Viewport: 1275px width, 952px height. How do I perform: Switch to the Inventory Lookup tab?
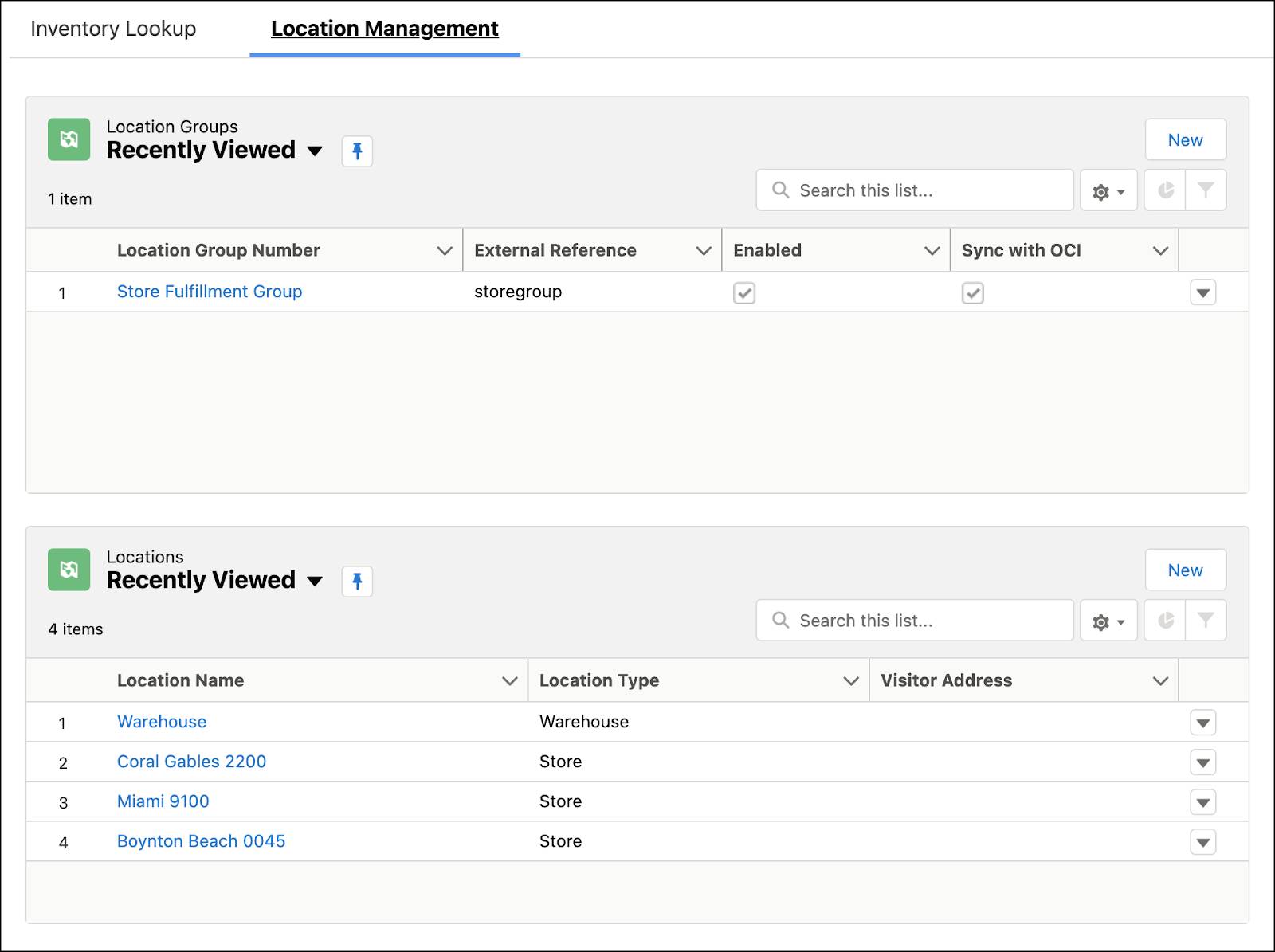tap(113, 29)
